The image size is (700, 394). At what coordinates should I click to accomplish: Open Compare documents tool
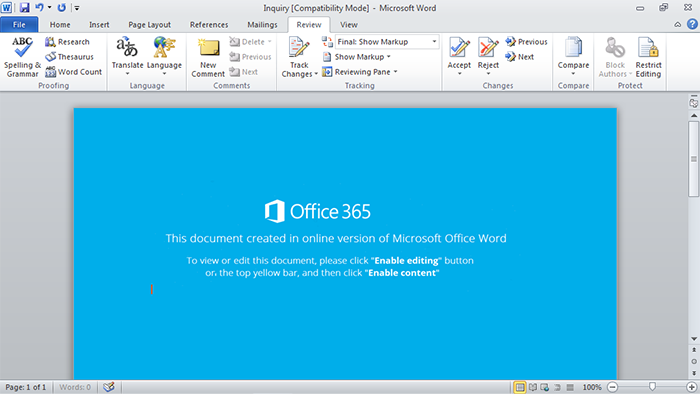[573, 56]
